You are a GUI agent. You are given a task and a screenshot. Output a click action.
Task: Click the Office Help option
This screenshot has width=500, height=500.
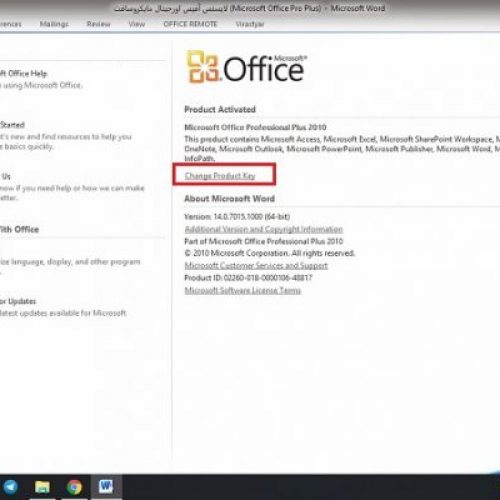[x=24, y=73]
